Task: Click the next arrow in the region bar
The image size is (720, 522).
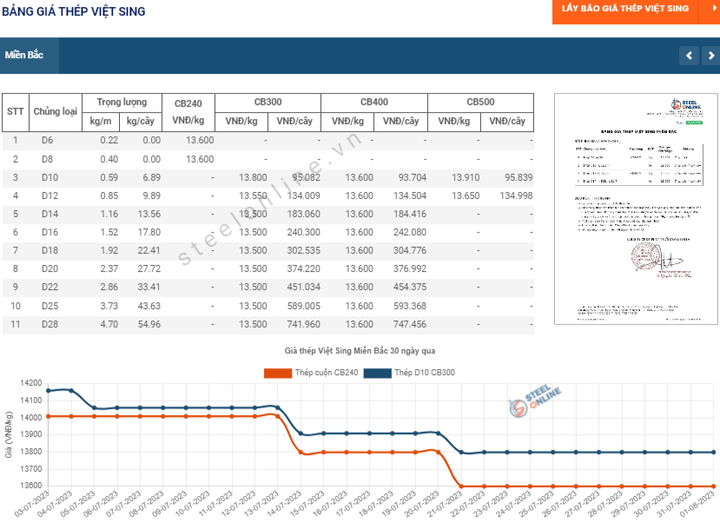Action: 711,56
